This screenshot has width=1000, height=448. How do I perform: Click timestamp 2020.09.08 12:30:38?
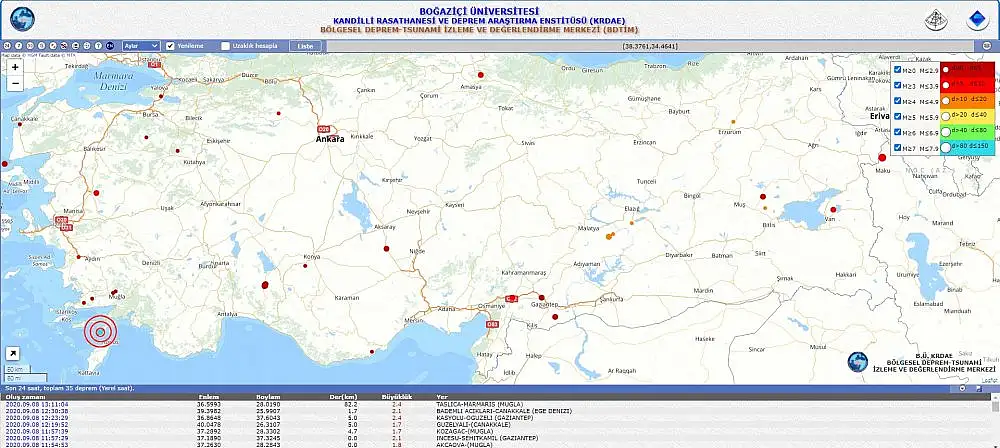click(x=37, y=412)
